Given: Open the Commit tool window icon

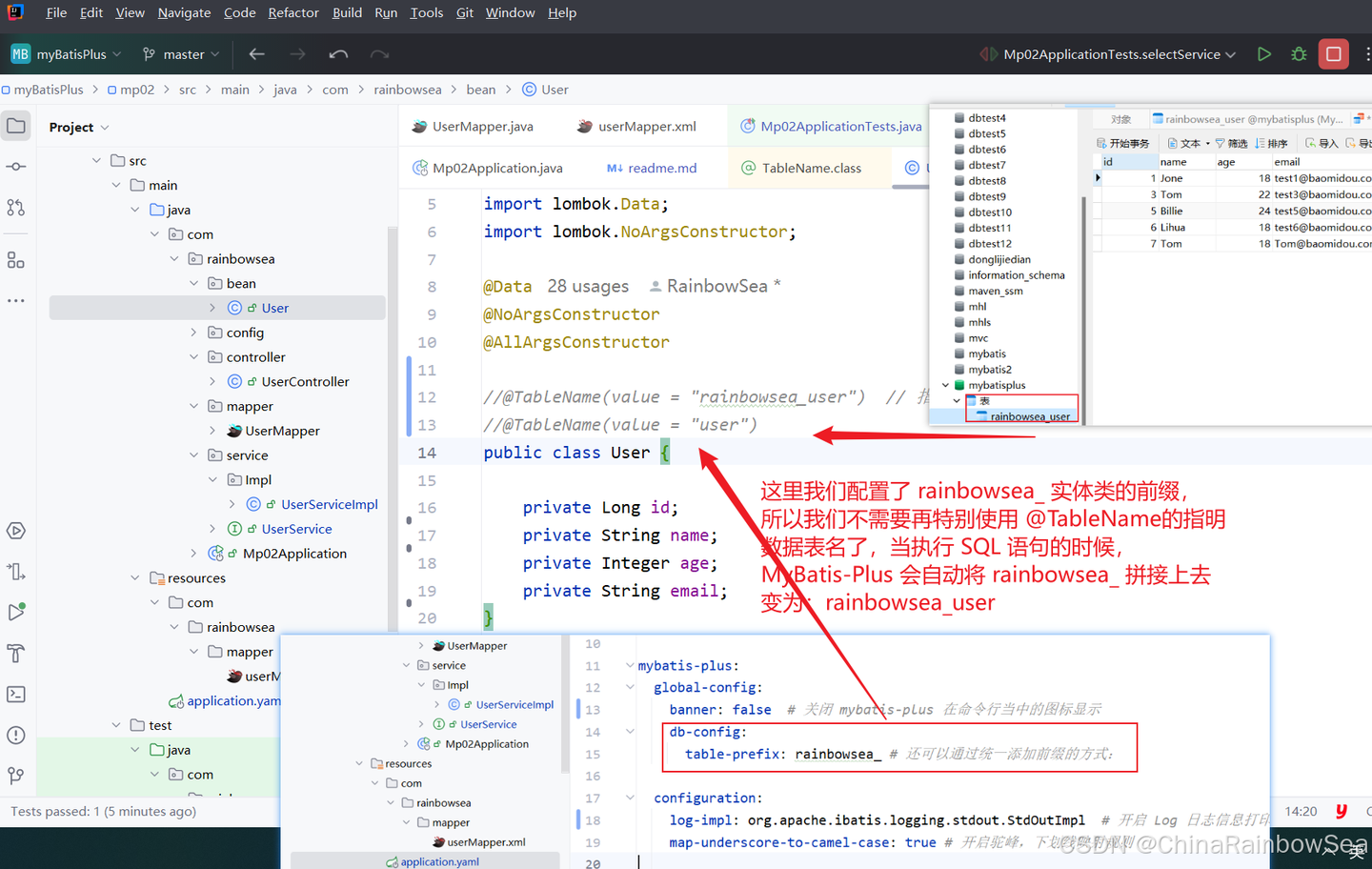Looking at the screenshot, I should pyautogui.click(x=16, y=167).
